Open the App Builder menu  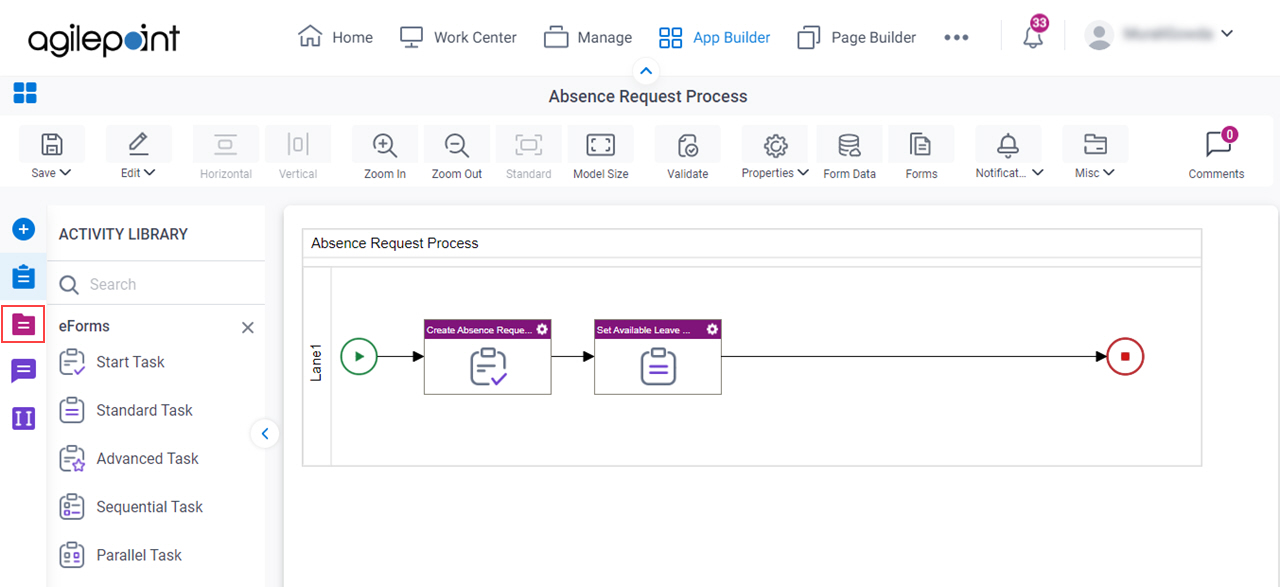[714, 37]
